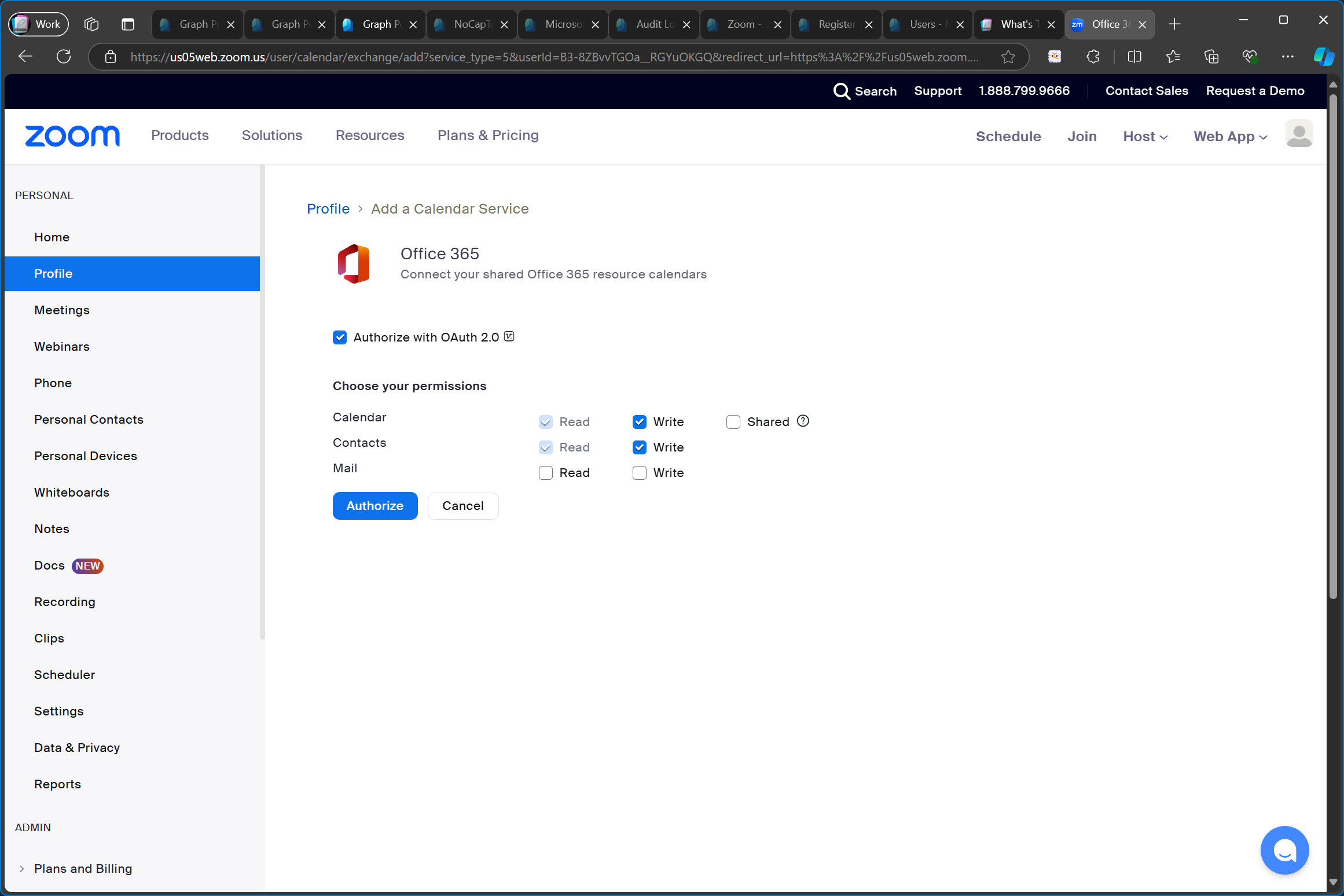Open the Solutions menu
This screenshot has height=896, width=1344.
pos(272,135)
